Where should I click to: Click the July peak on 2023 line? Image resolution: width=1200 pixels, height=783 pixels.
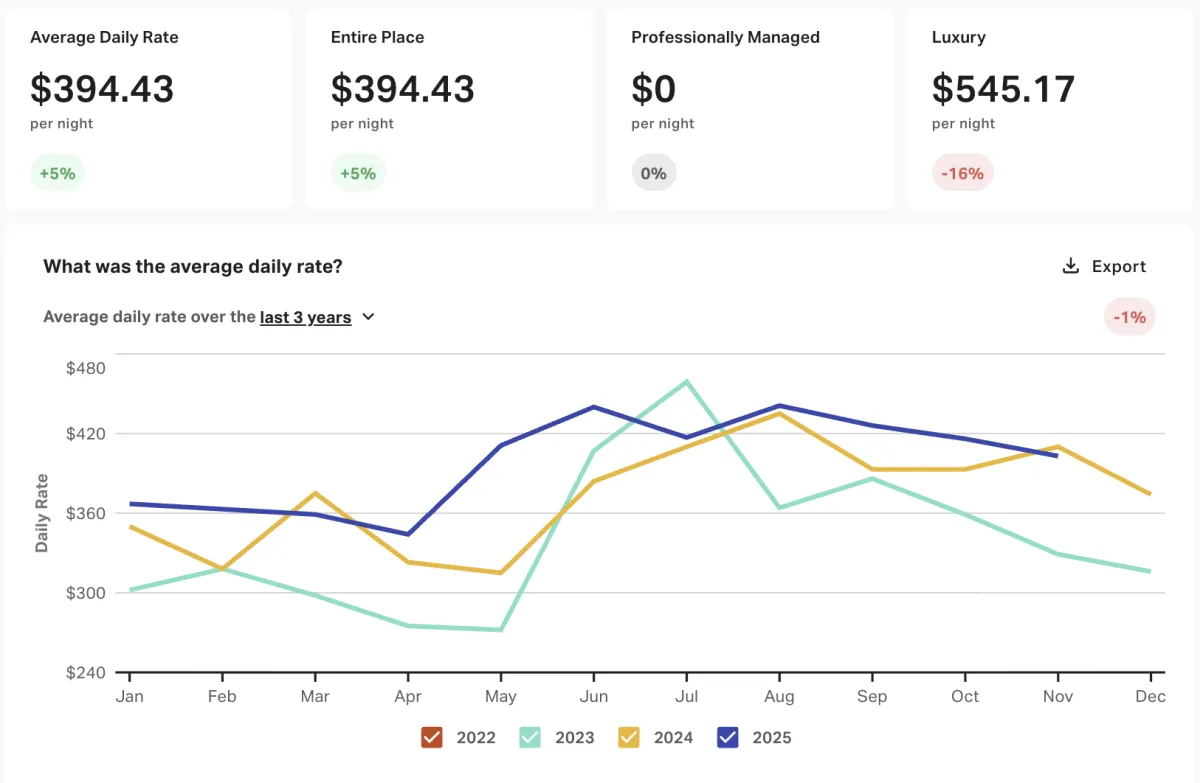click(687, 381)
